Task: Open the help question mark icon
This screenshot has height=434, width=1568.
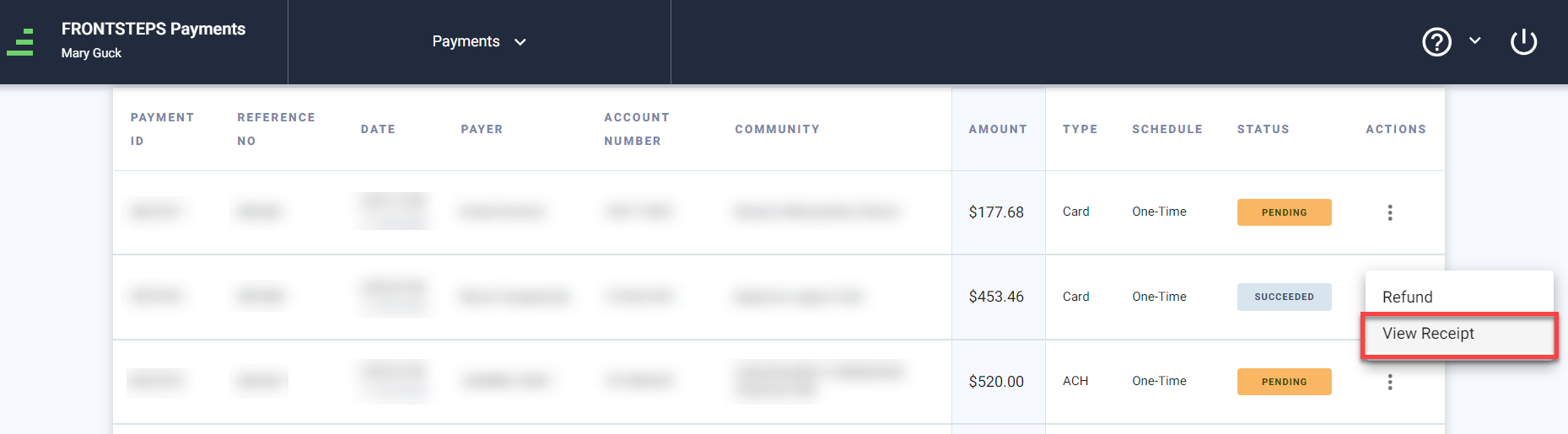Action: pyautogui.click(x=1436, y=42)
